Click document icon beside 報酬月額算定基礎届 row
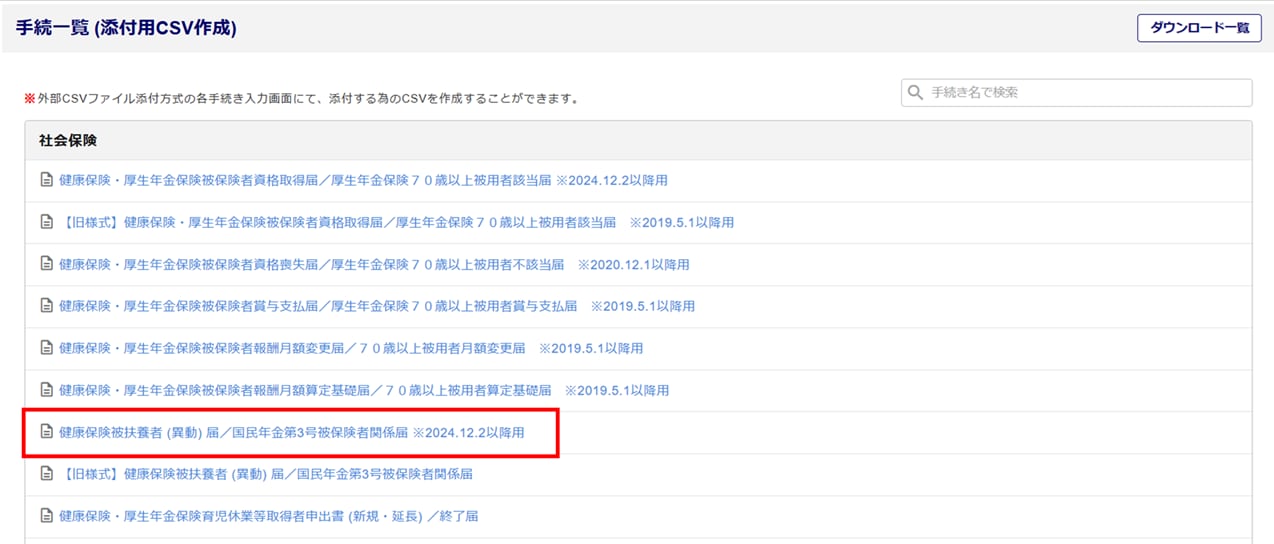 point(45,390)
